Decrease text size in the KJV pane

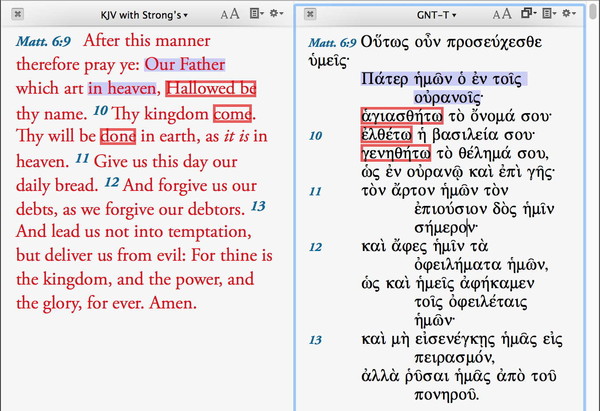[x=225, y=15]
